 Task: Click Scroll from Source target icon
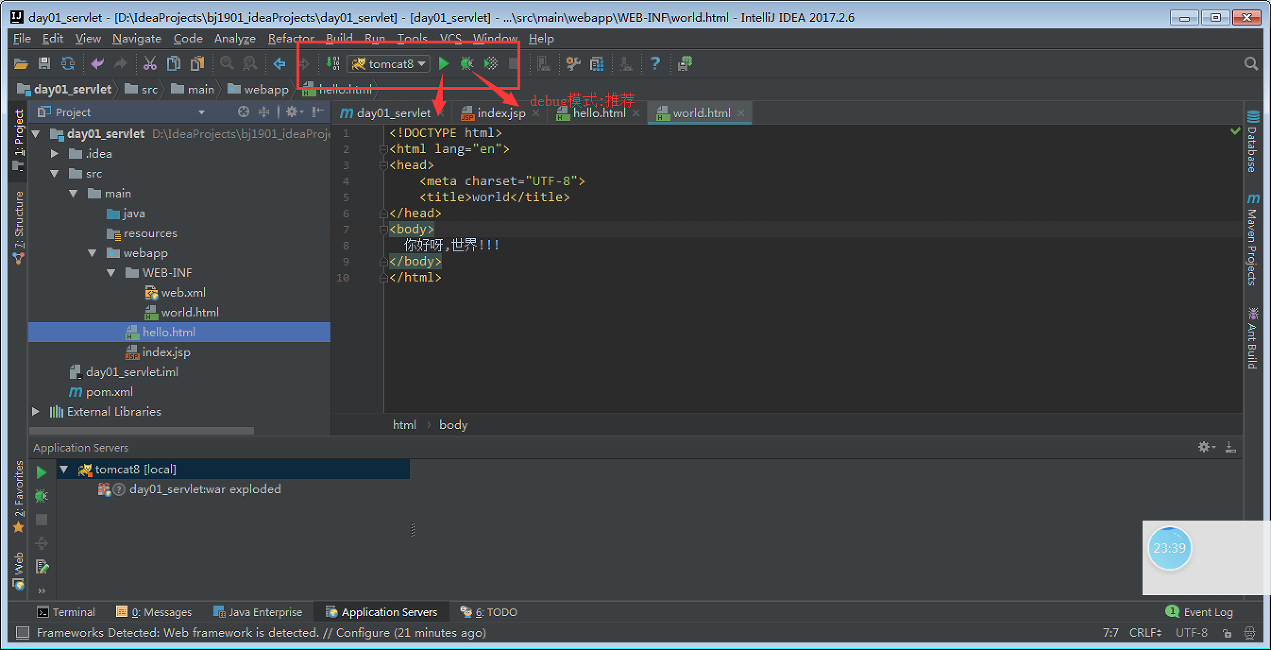[x=244, y=112]
